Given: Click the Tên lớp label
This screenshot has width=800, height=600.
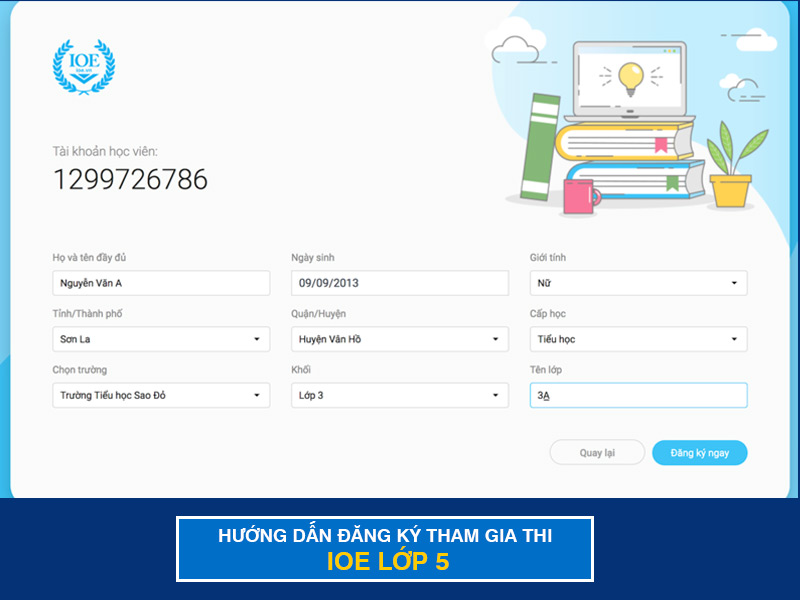Looking at the screenshot, I should pos(545,370).
